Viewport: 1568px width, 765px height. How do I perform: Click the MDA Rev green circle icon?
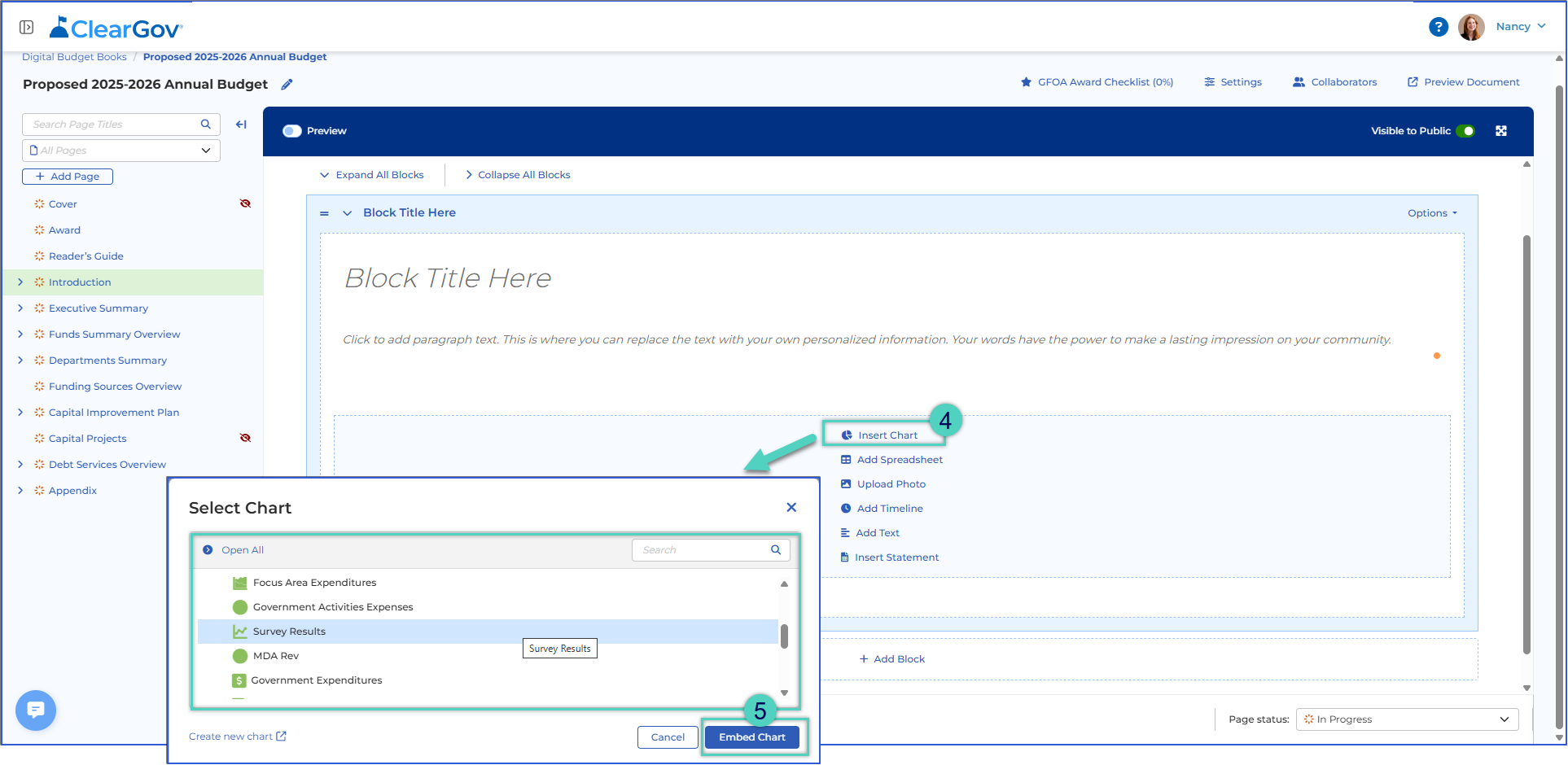[239, 656]
